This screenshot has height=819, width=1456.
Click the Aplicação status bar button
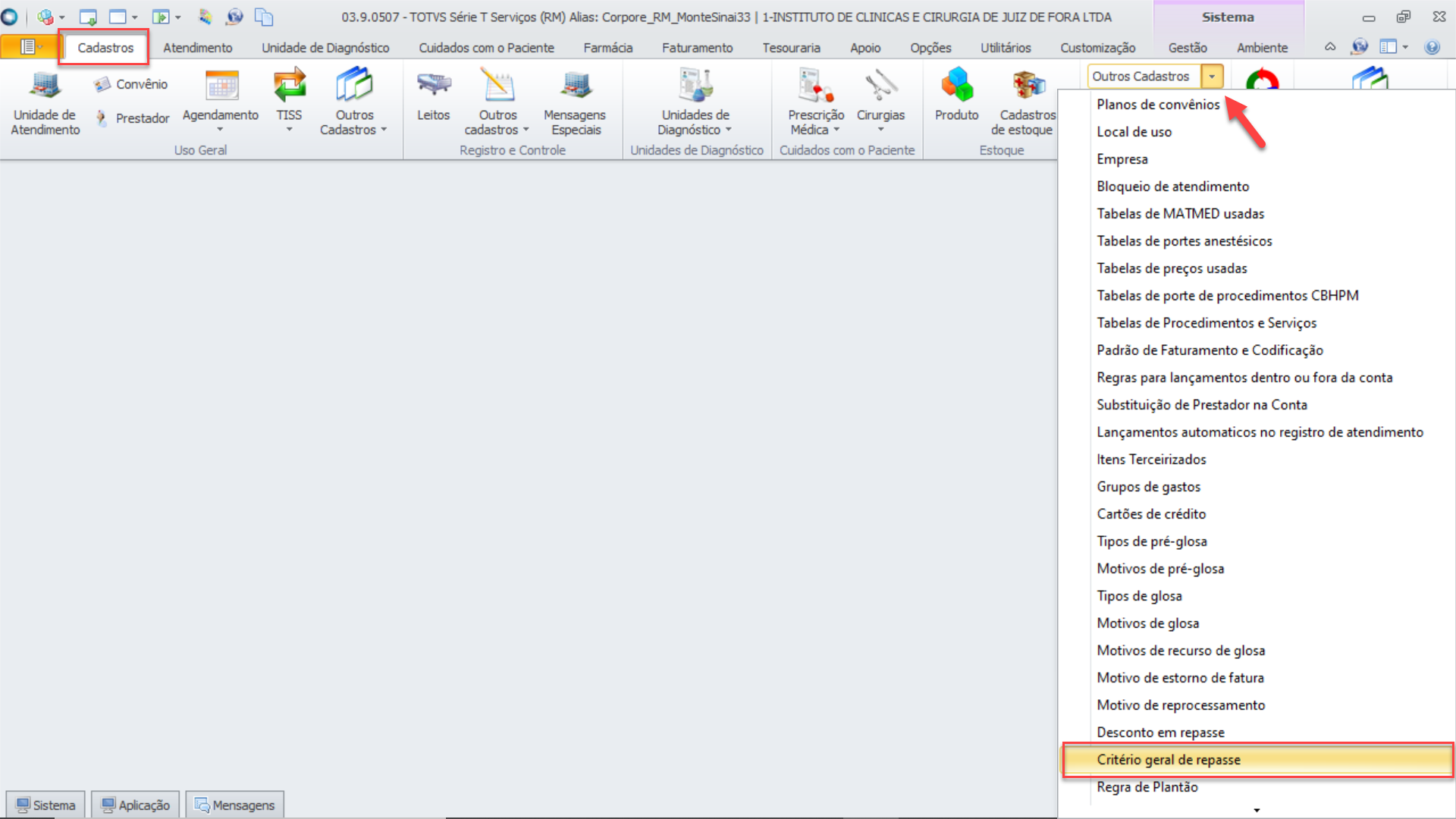coord(136,805)
